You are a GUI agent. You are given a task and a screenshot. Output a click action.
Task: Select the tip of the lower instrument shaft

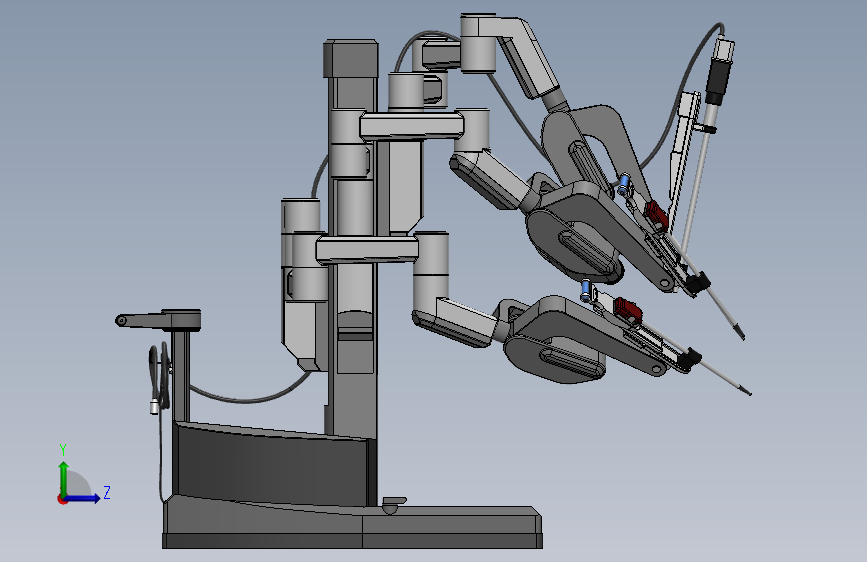746,391
